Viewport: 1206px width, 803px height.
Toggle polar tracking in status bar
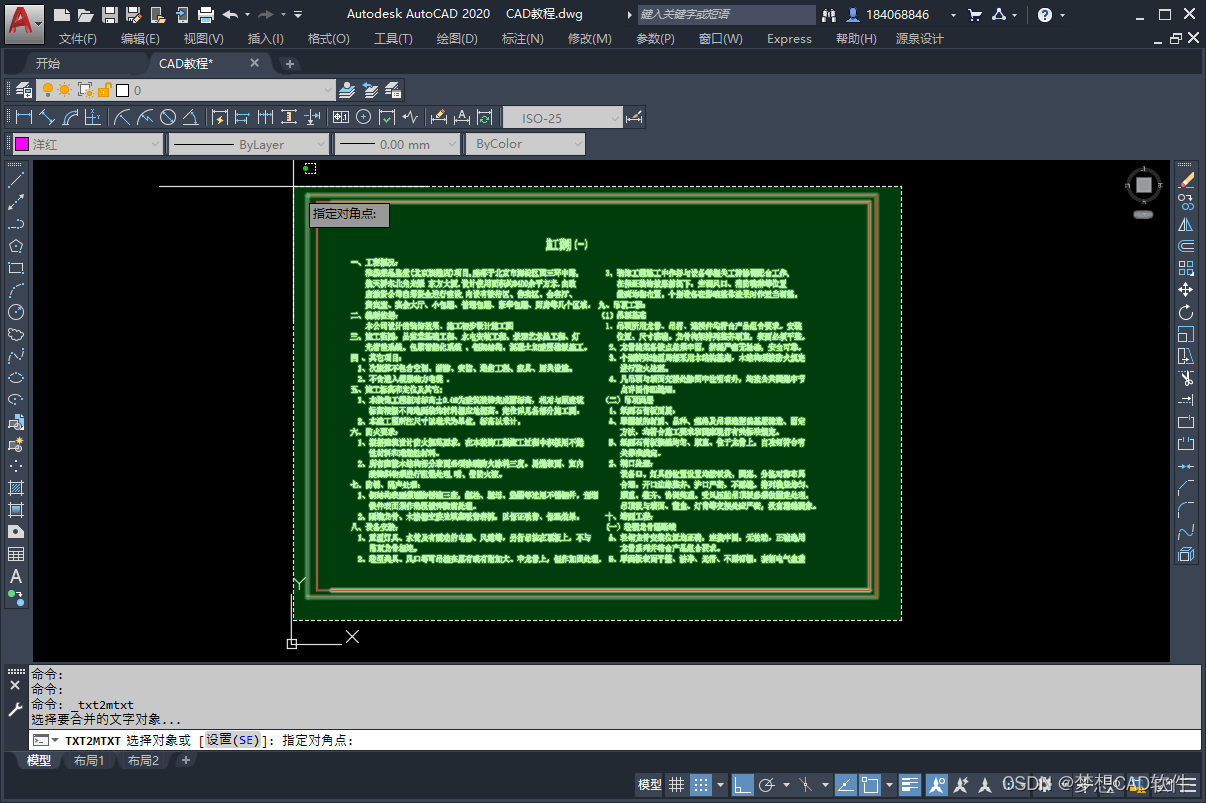(x=767, y=784)
